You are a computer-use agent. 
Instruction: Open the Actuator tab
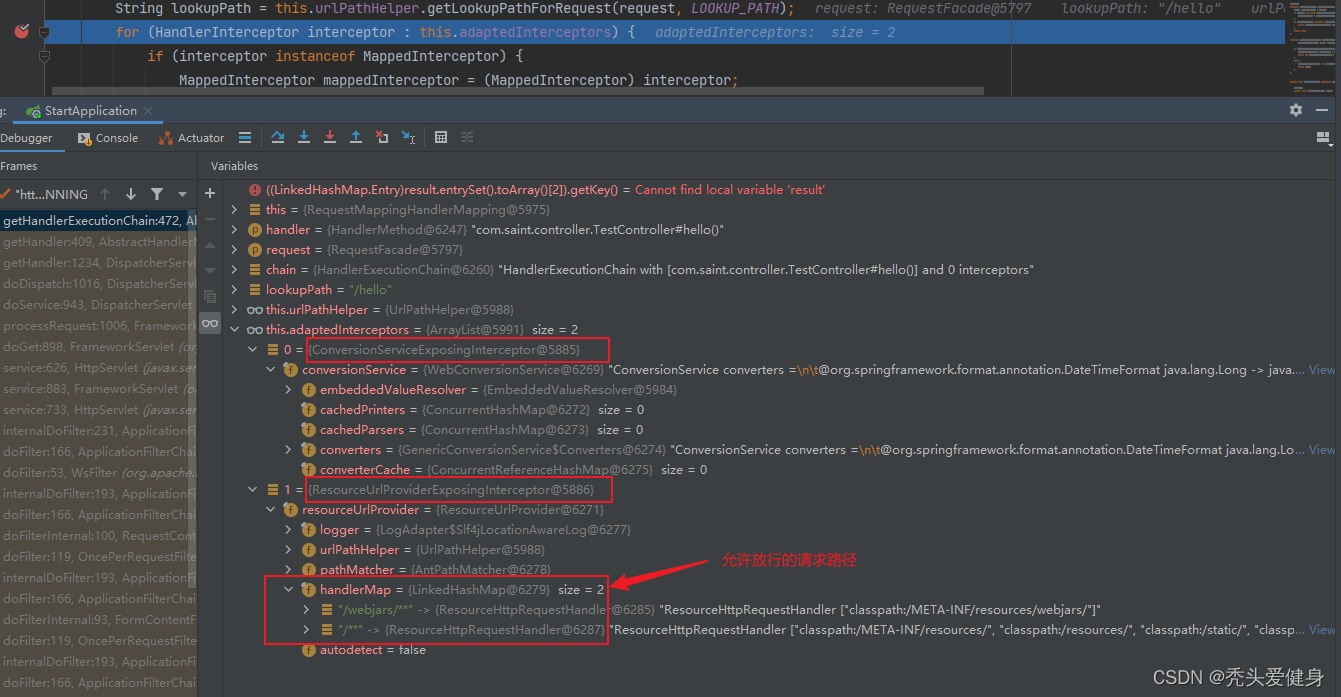coord(192,138)
